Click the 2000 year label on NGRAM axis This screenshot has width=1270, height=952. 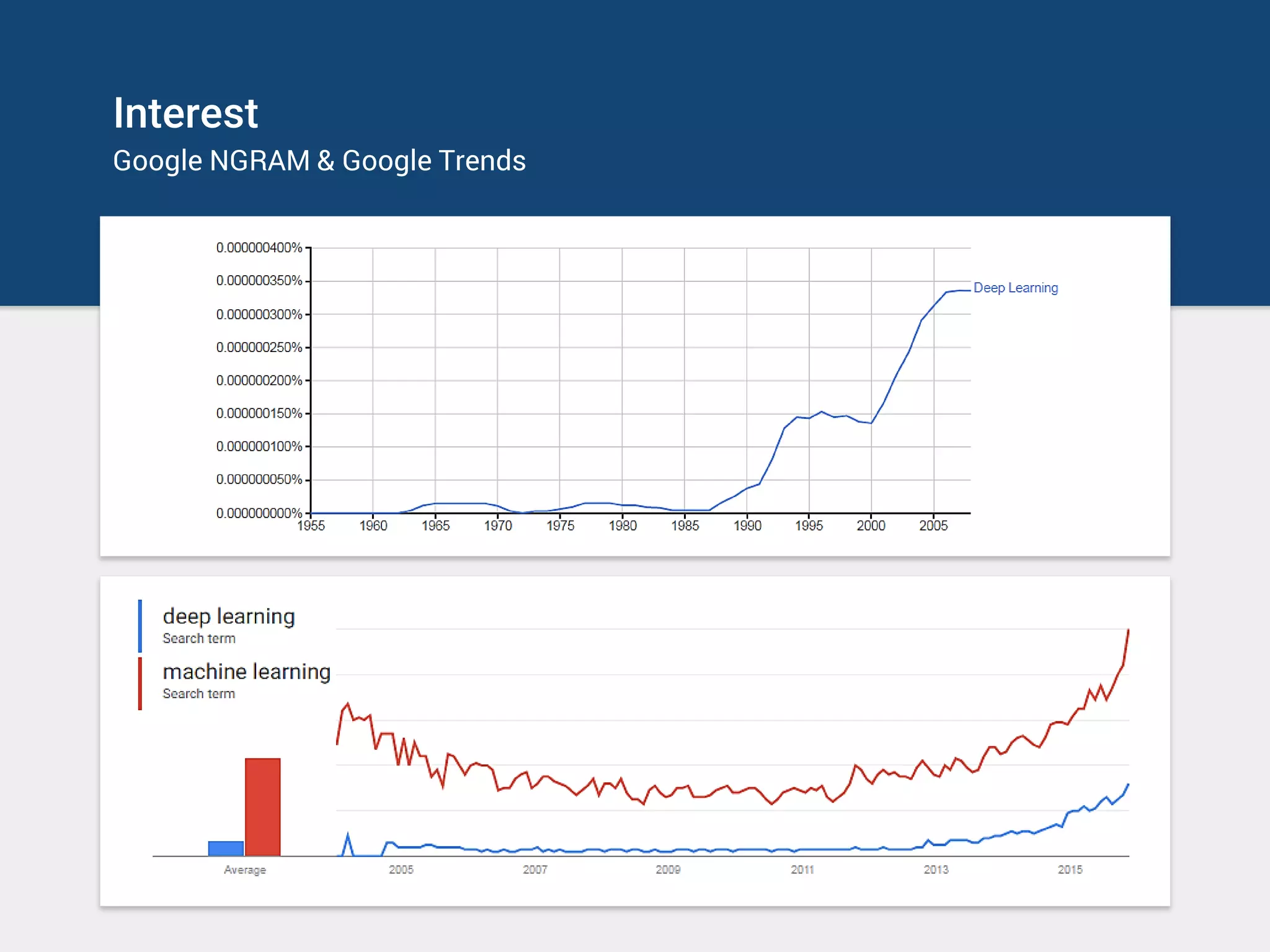tap(871, 526)
